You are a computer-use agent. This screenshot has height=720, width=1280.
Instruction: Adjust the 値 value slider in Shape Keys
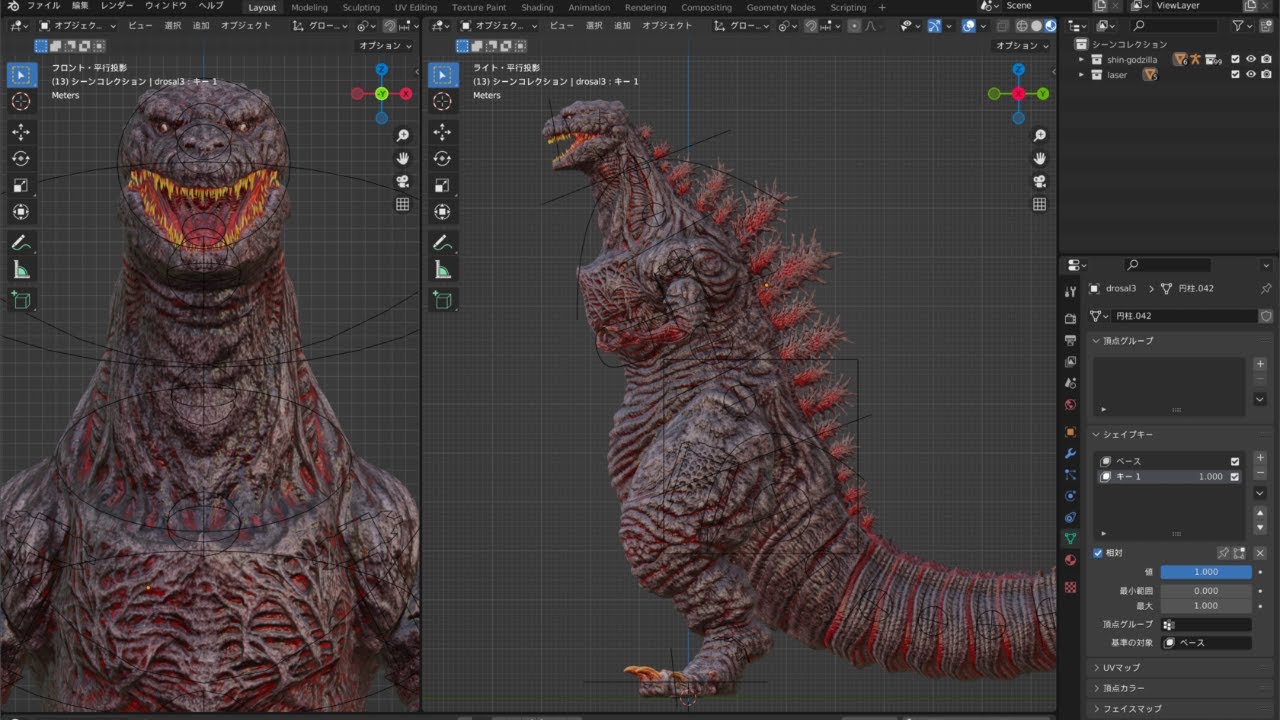click(x=1206, y=571)
